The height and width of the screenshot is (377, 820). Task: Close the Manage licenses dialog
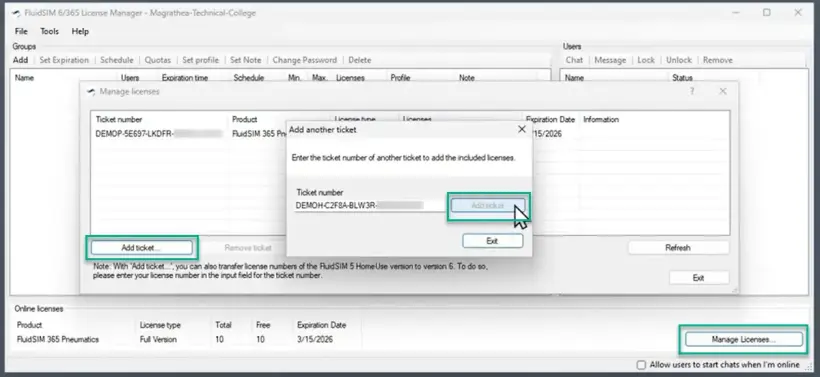723,92
